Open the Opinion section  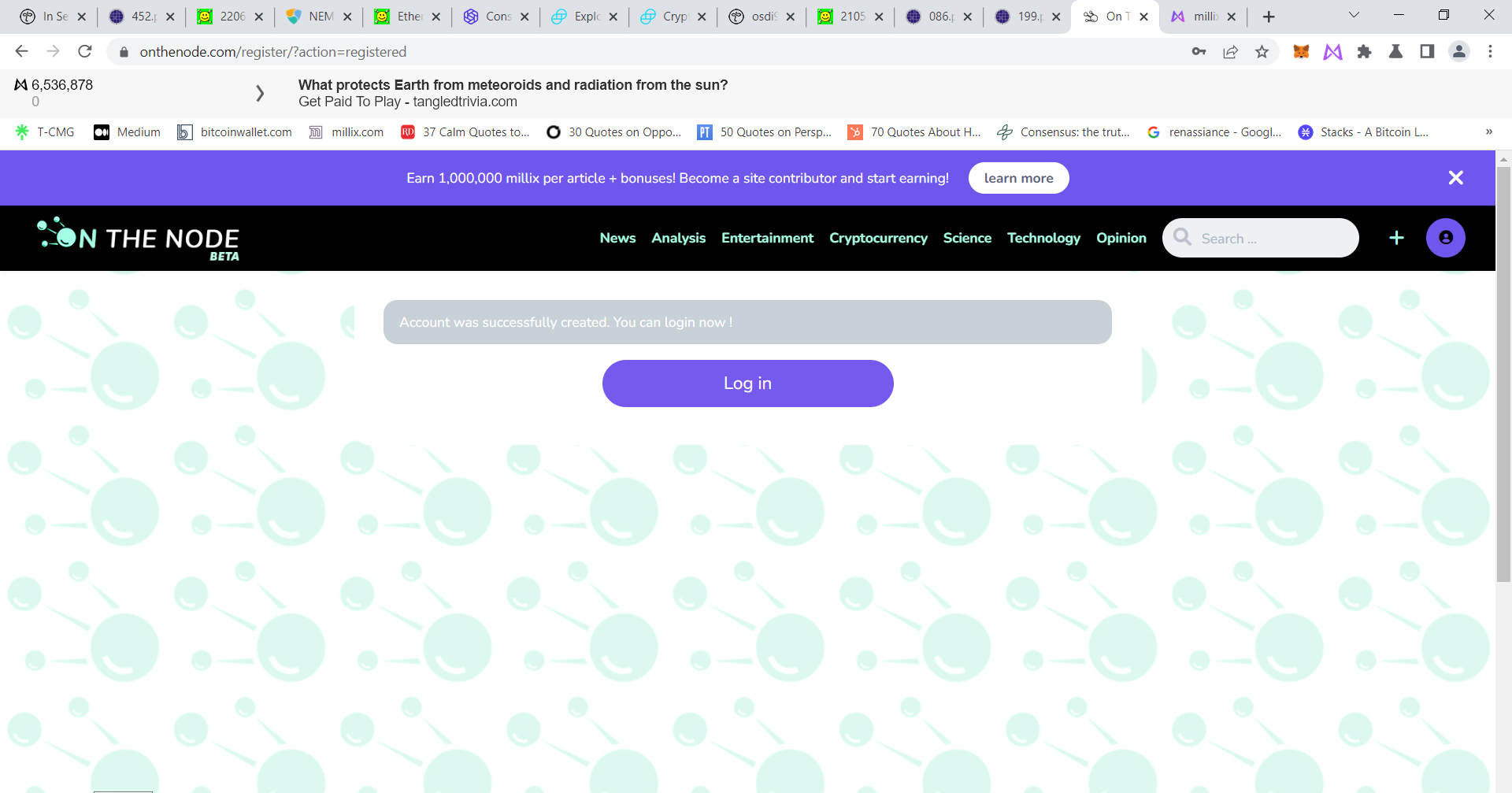point(1121,238)
